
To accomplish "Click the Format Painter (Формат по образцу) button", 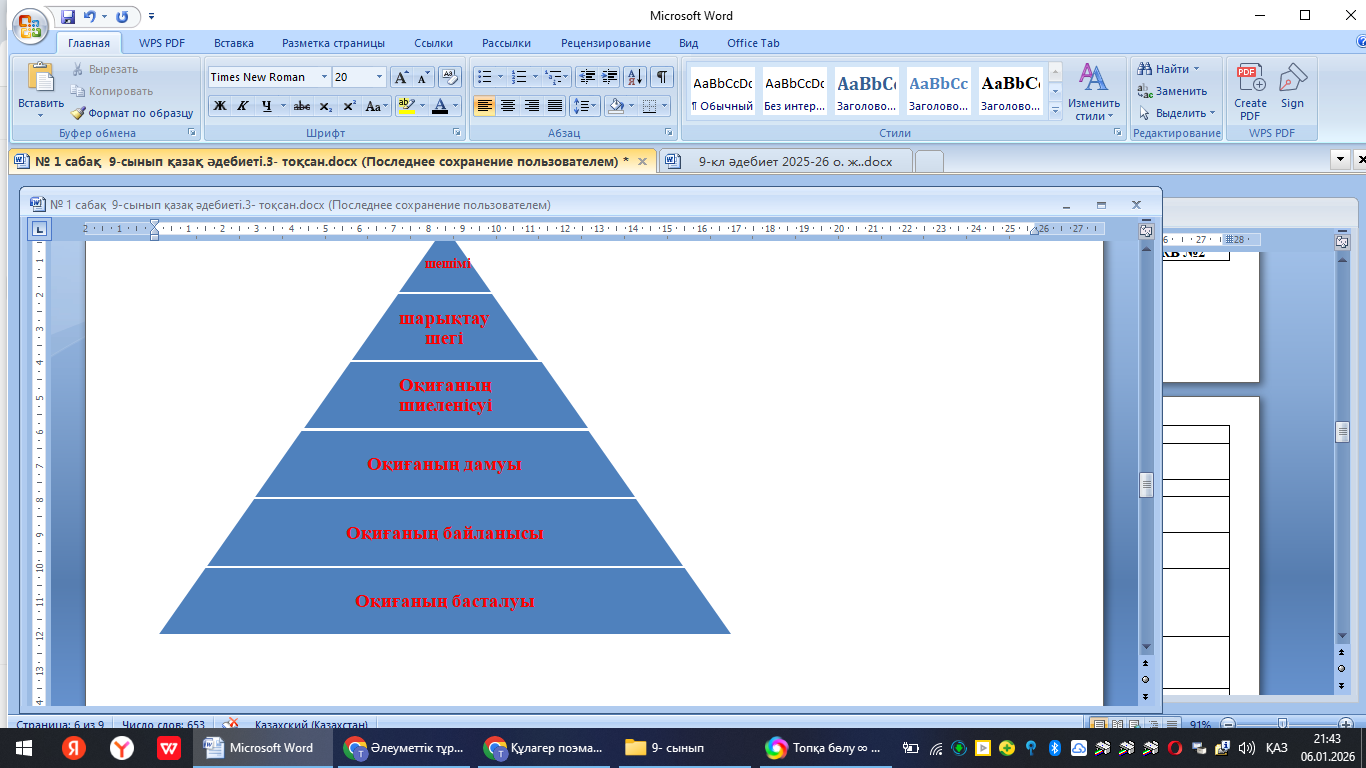I will coord(133,113).
